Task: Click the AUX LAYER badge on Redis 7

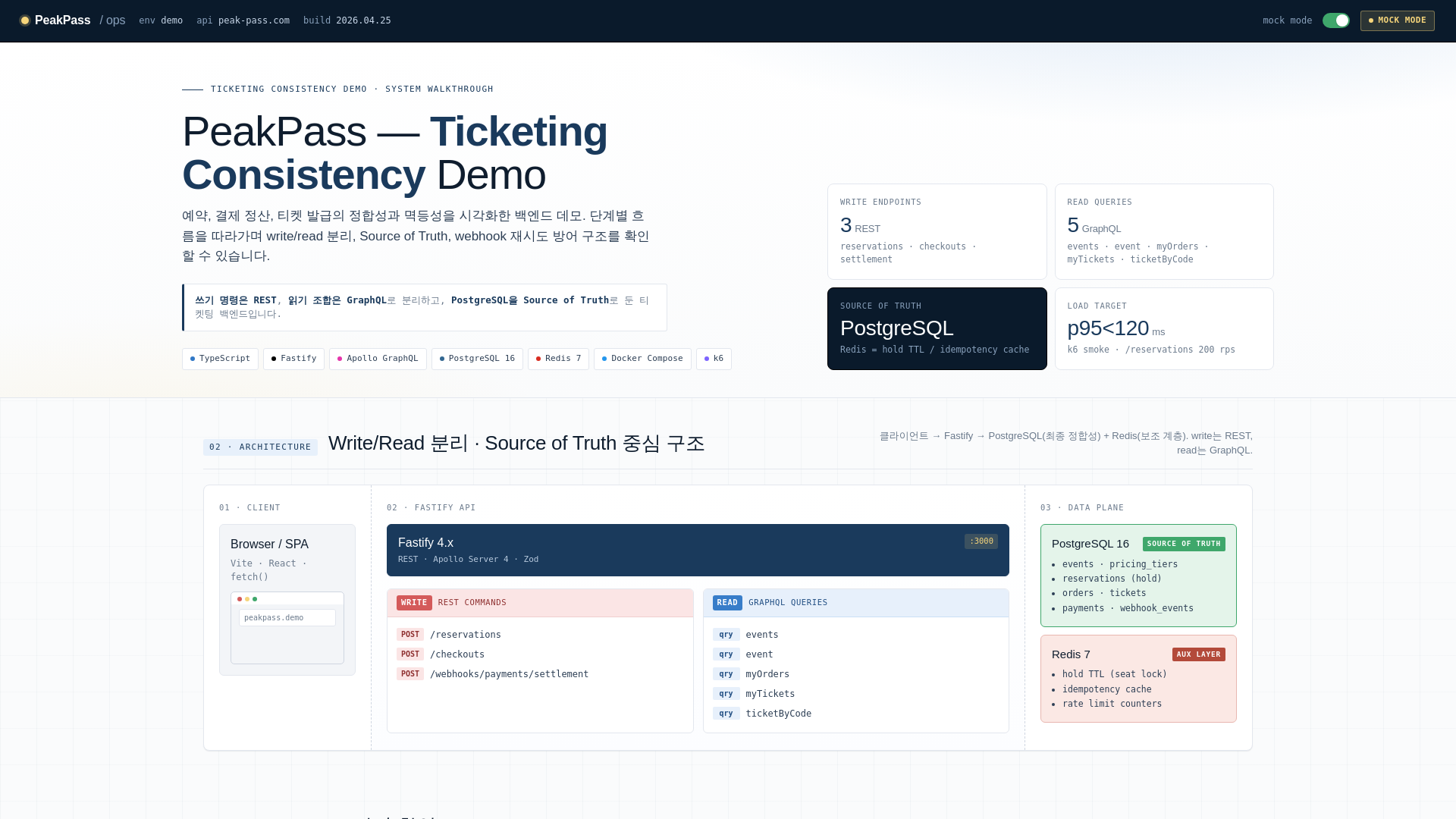Action: [x=1198, y=654]
